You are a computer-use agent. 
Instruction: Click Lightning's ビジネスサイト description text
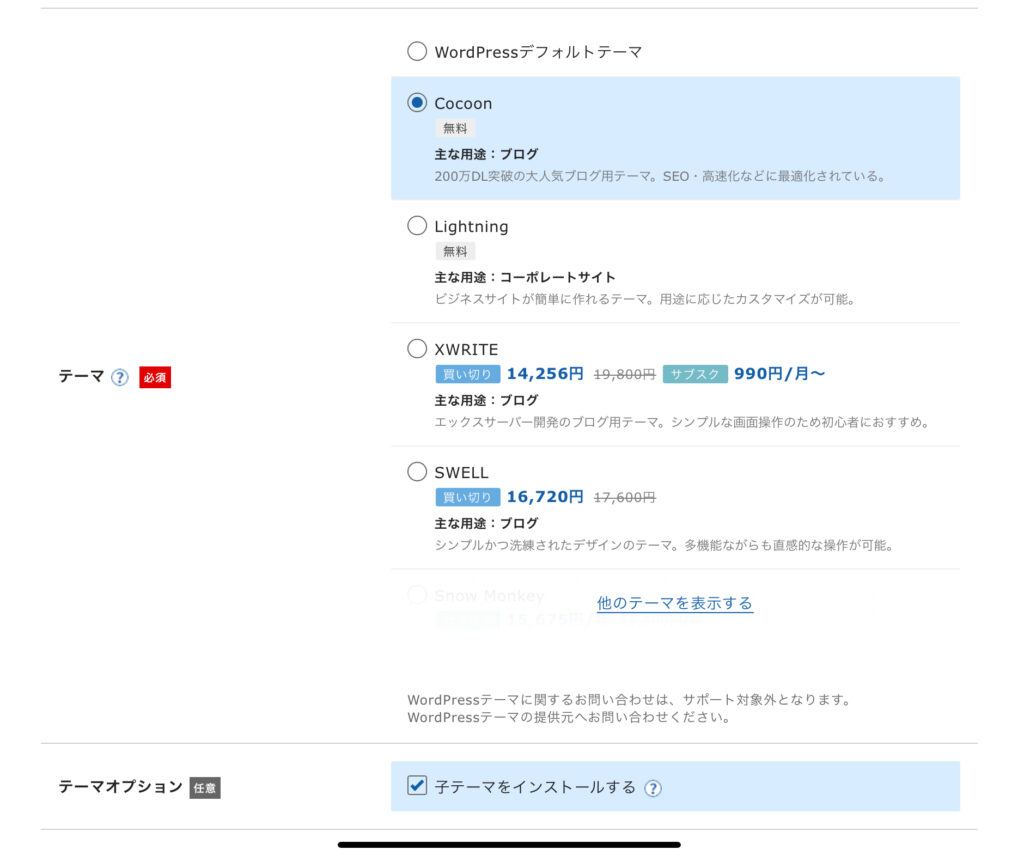(x=645, y=299)
